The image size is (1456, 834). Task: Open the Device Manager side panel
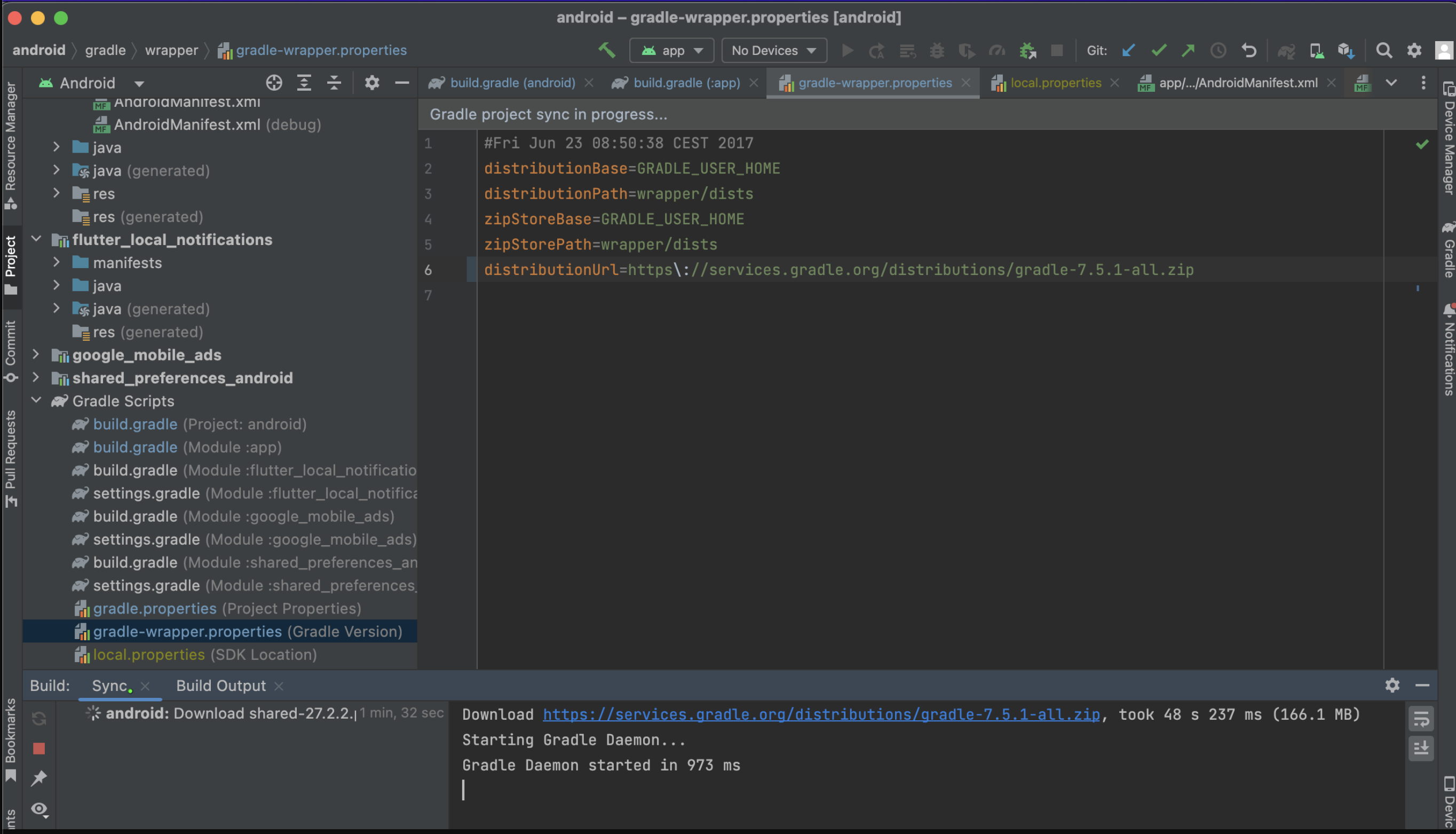[x=1448, y=137]
